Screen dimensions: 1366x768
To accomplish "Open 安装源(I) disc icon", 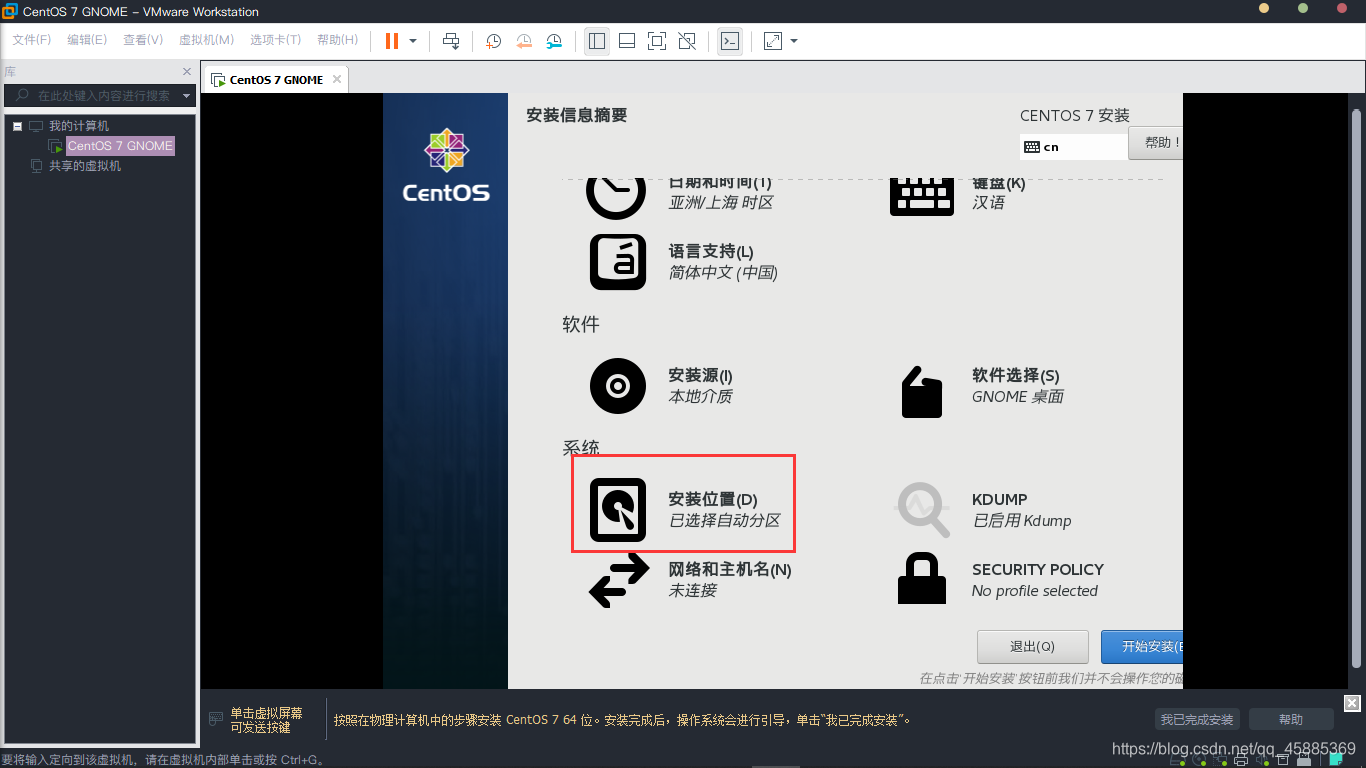I will coord(618,386).
